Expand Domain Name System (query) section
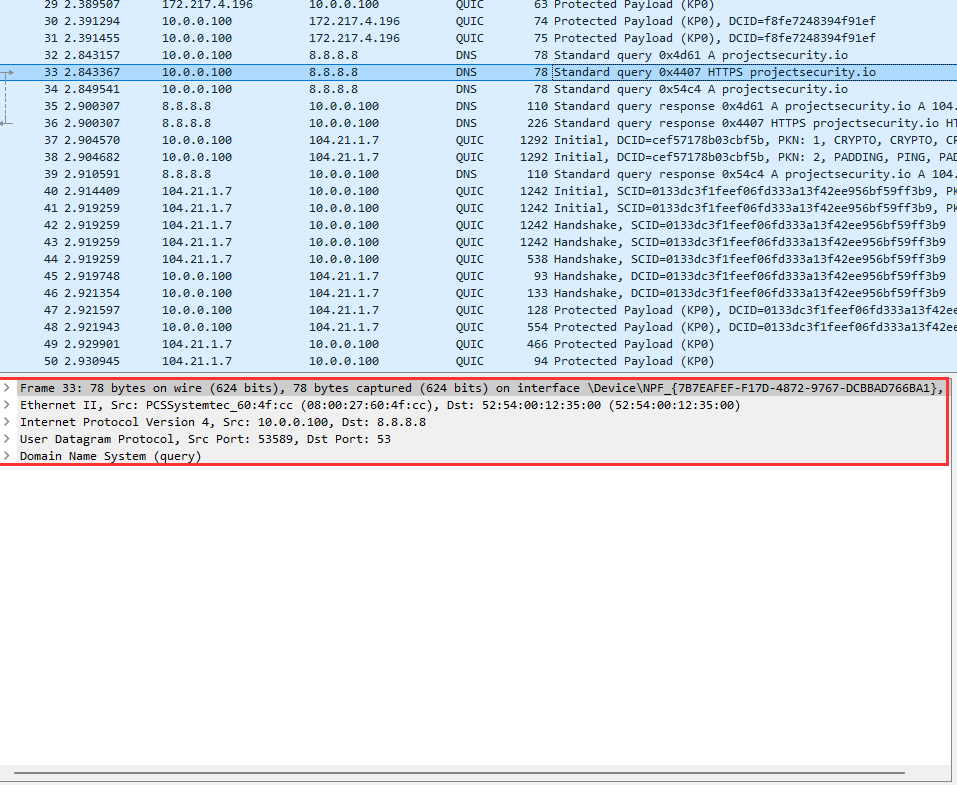 pyautogui.click(x=8, y=456)
